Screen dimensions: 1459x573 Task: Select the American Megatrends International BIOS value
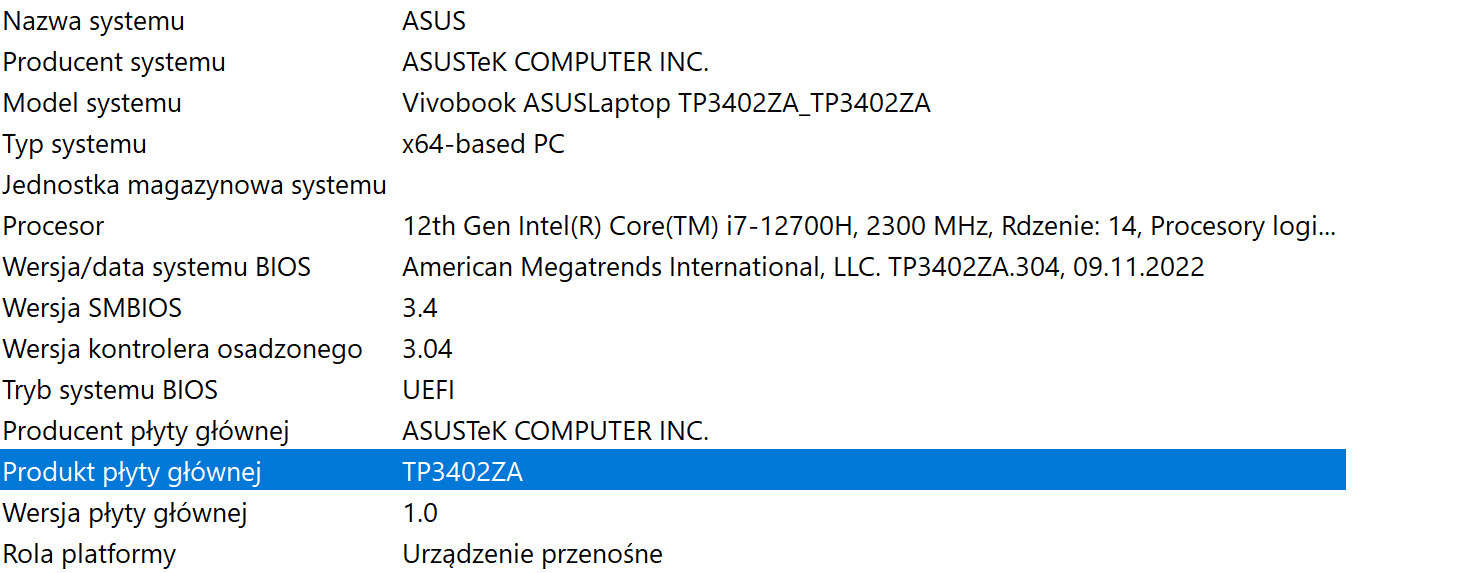[x=803, y=267]
